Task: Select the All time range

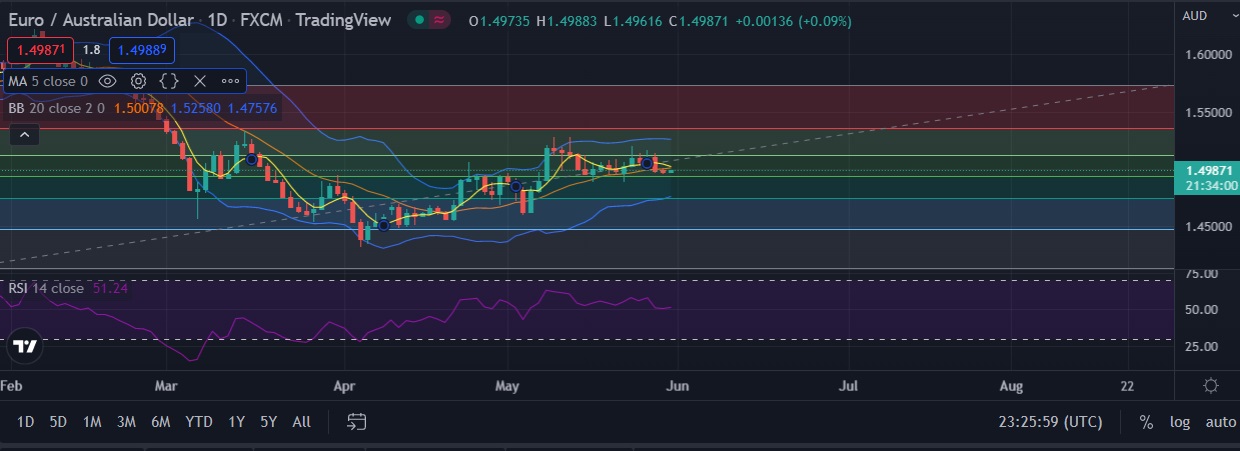Action: pos(301,422)
